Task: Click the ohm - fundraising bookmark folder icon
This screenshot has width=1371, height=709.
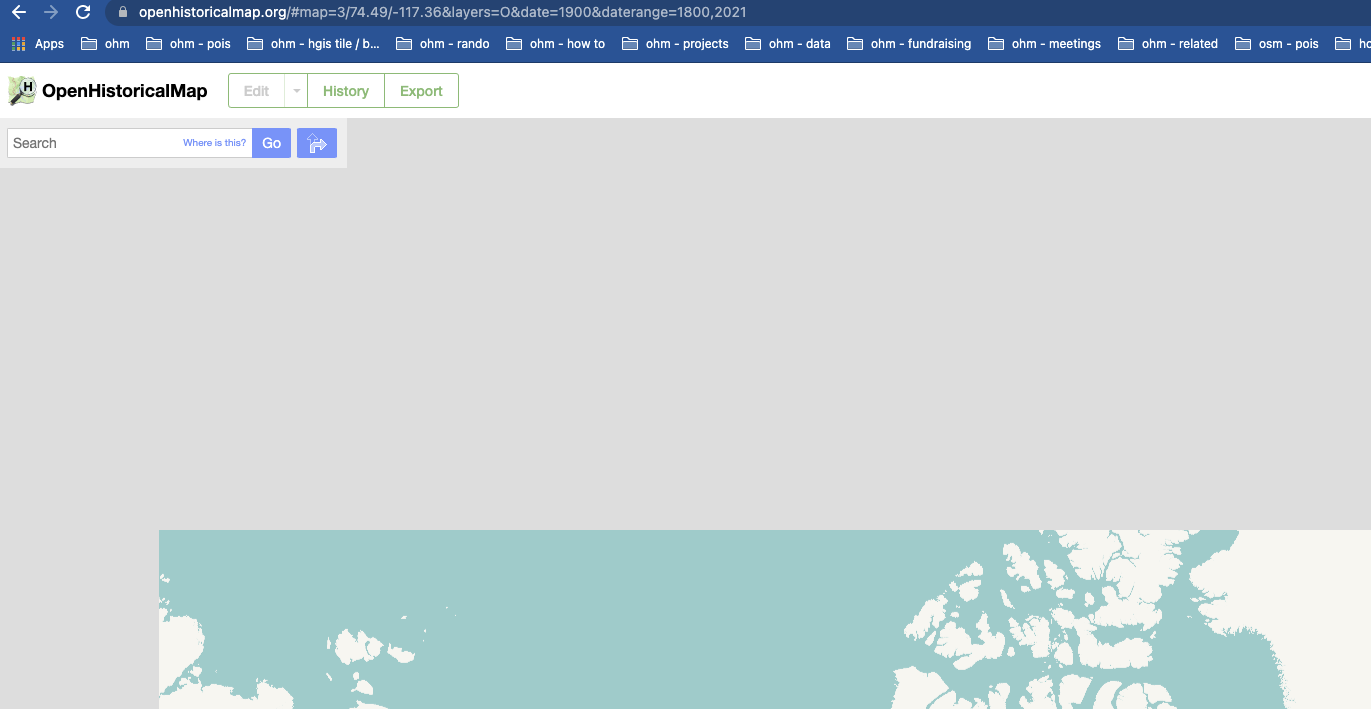Action: (x=855, y=43)
